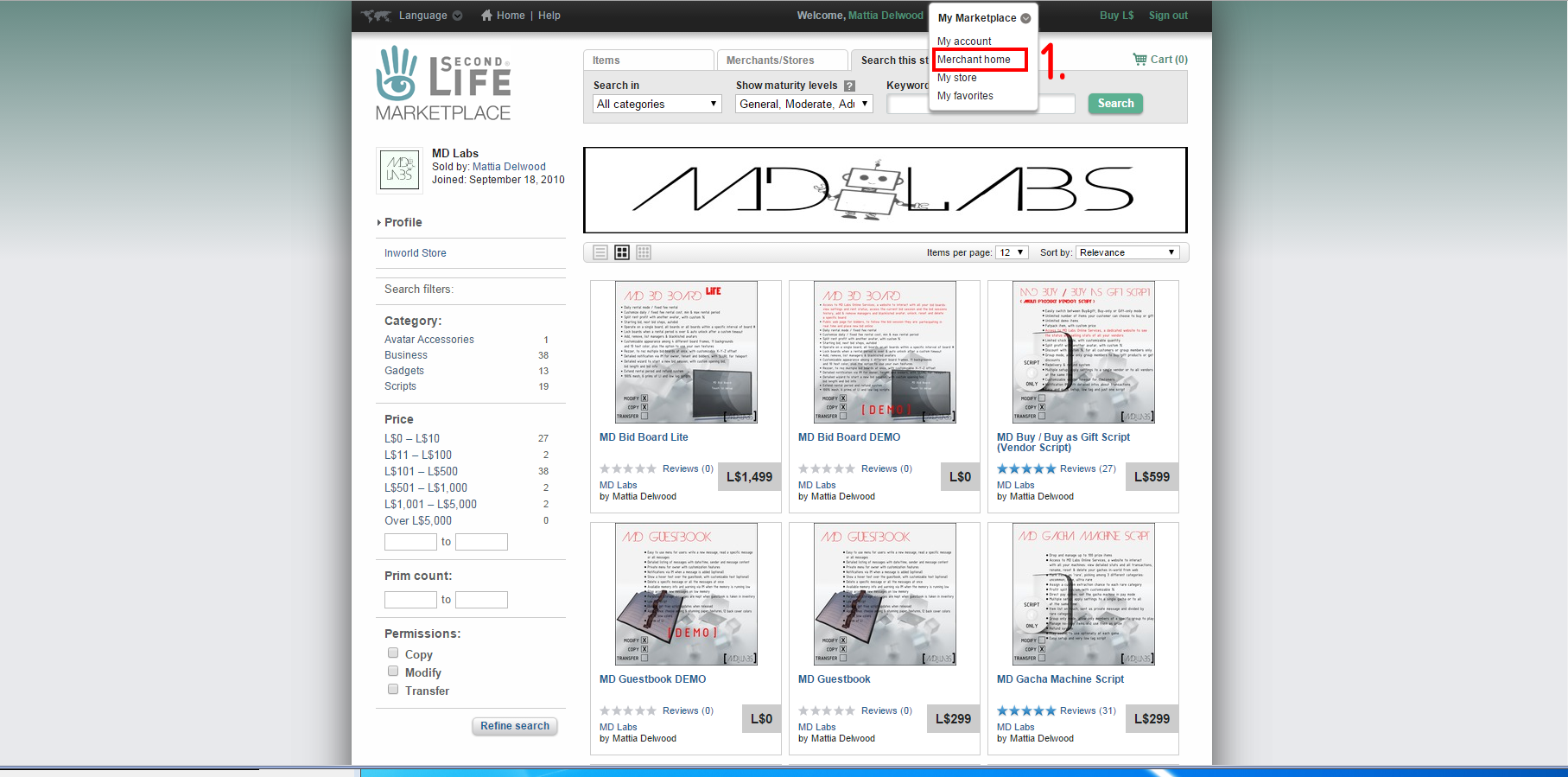Click star rating for MD Bid Board Lite
The height and width of the screenshot is (777, 1568).
(629, 468)
